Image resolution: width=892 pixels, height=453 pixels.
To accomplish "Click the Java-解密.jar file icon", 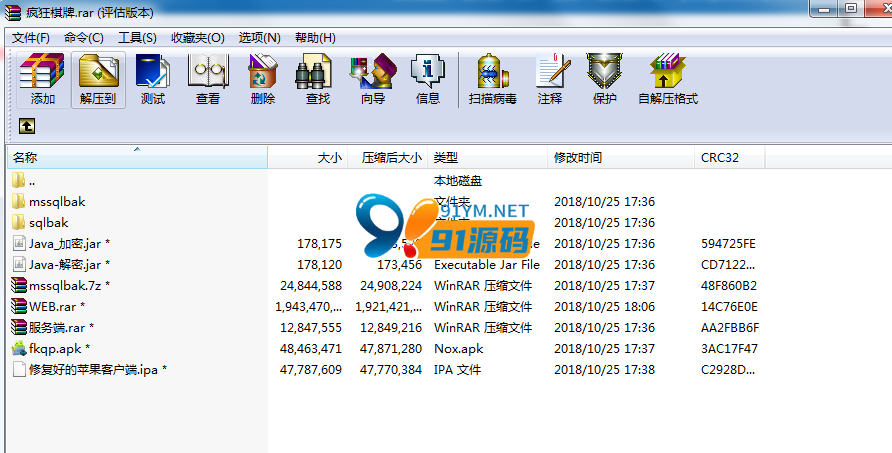I will tap(19, 265).
